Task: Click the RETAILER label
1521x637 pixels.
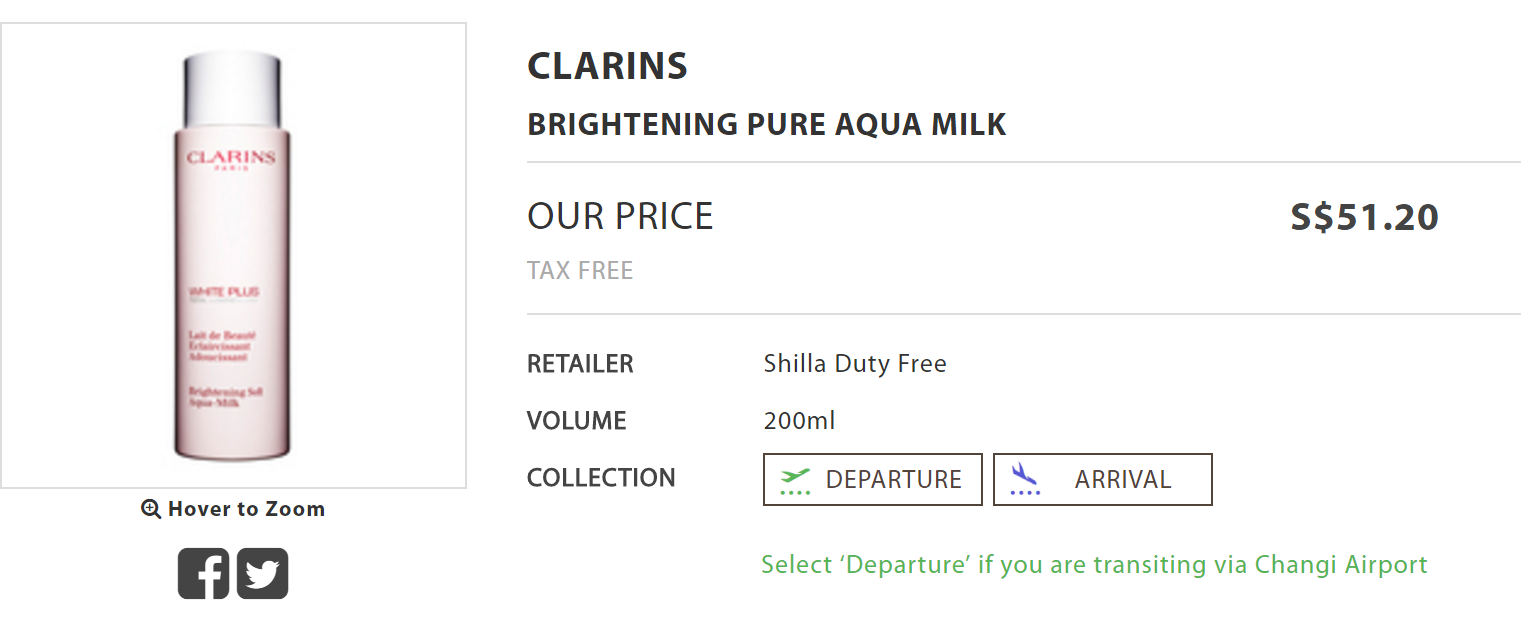Action: point(580,364)
